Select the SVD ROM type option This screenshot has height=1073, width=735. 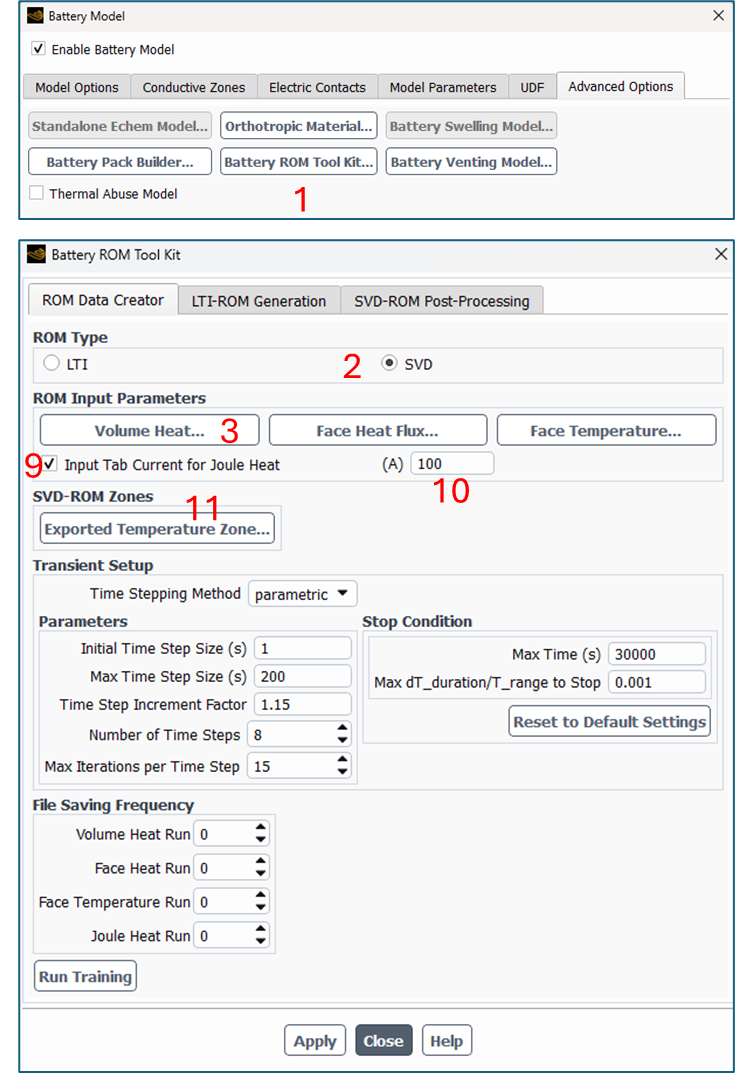click(x=390, y=365)
